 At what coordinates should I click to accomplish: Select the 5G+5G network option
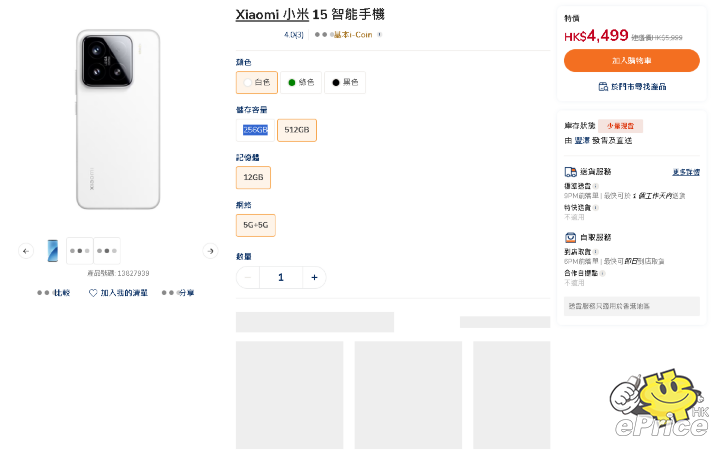click(x=255, y=225)
